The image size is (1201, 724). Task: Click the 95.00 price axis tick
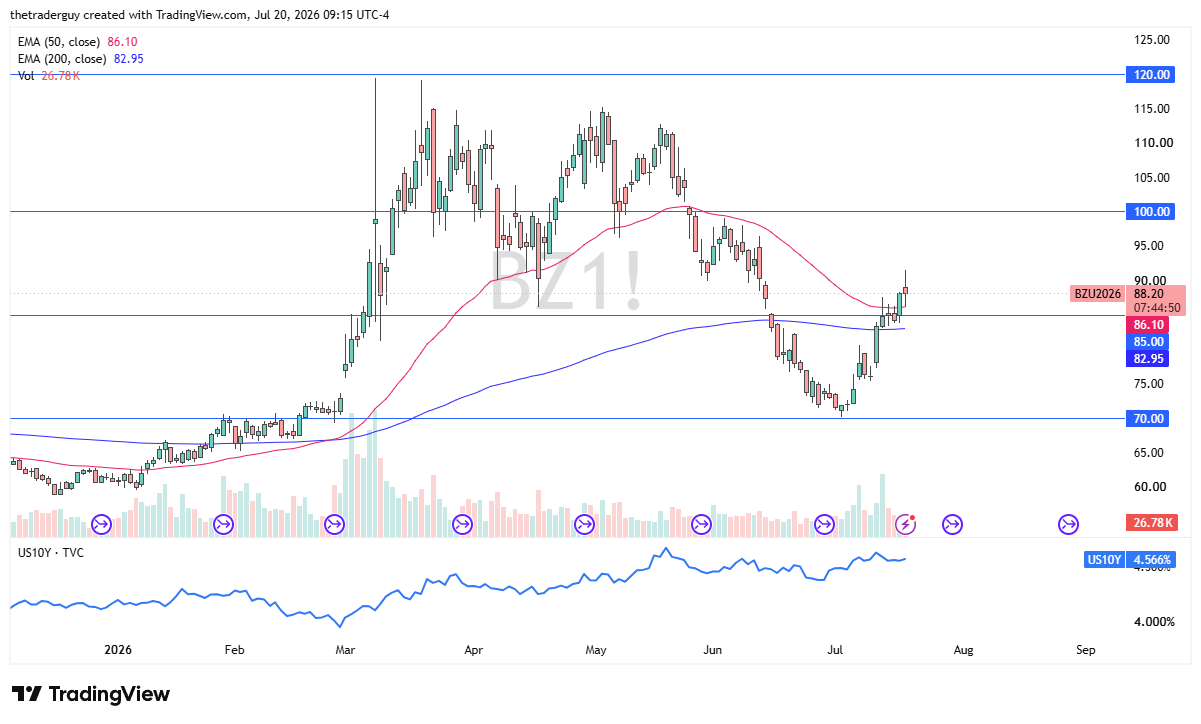click(x=1149, y=246)
